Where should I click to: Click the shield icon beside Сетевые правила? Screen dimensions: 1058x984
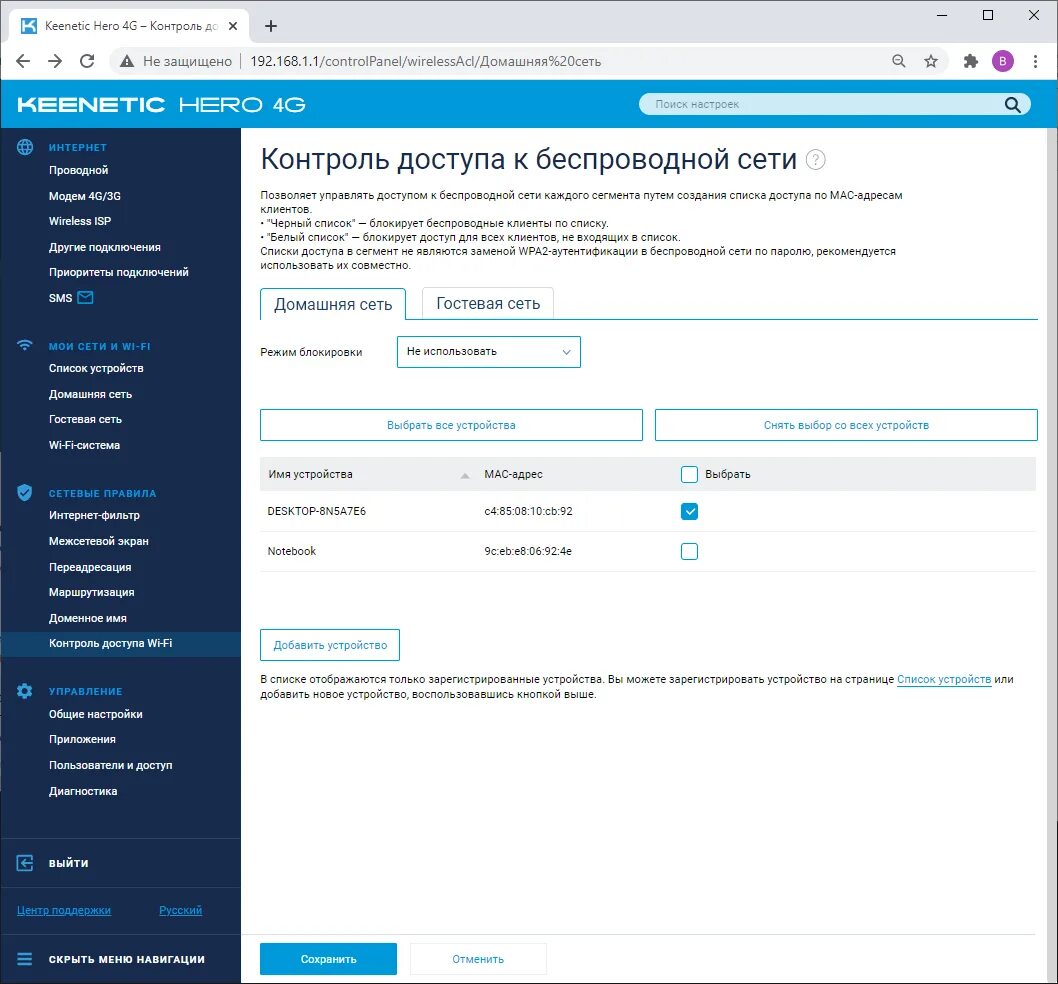tap(25, 493)
